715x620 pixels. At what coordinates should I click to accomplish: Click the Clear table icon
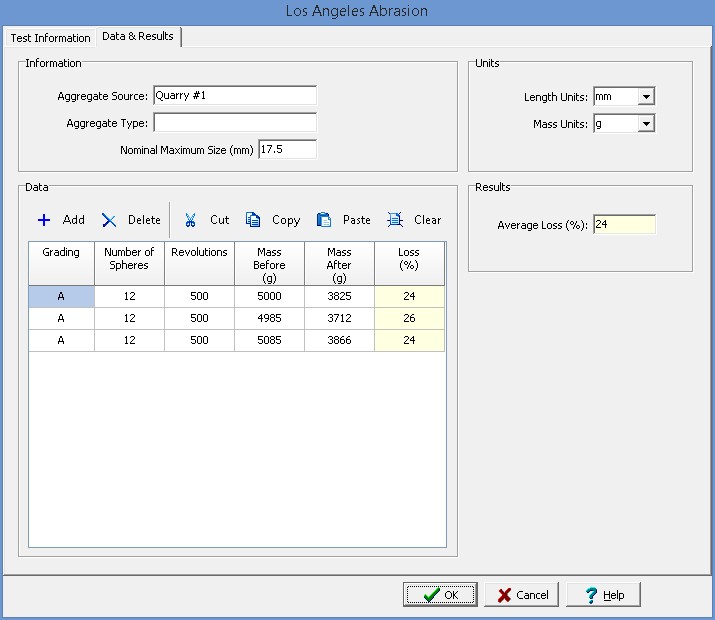tap(395, 220)
